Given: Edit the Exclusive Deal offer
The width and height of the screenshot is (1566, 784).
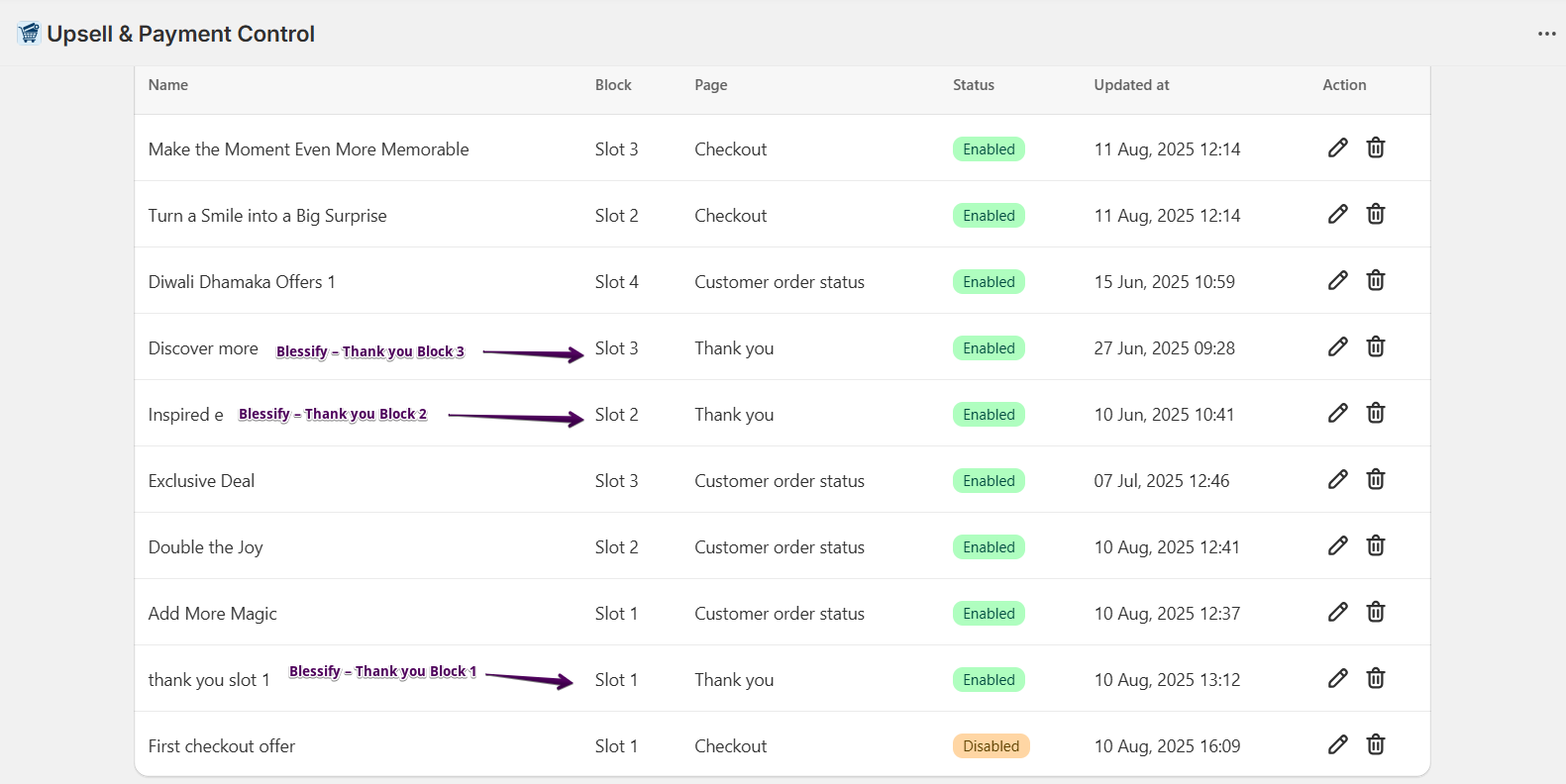Looking at the screenshot, I should (1337, 480).
